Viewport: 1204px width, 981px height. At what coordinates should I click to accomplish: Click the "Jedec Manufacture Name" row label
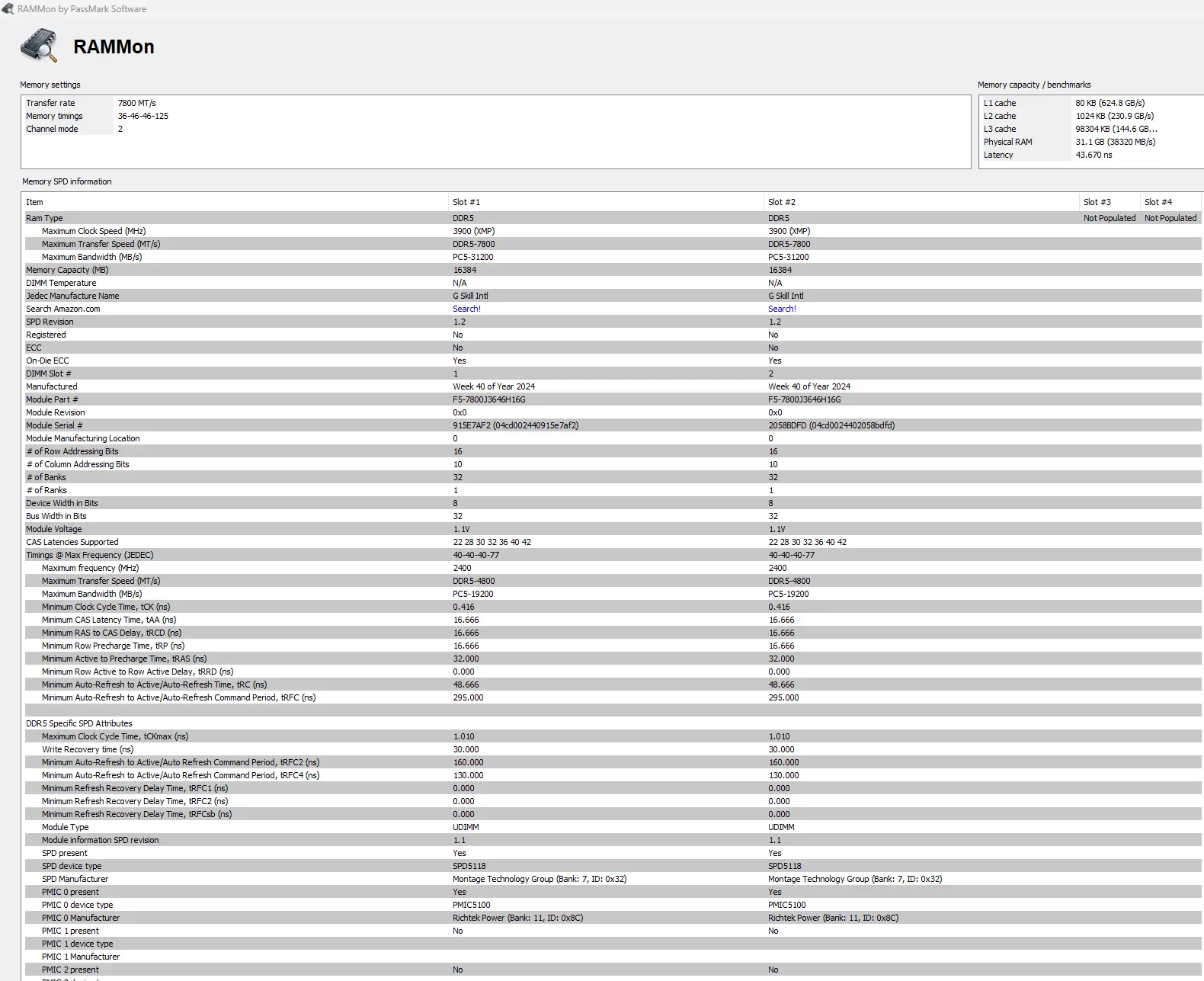pos(72,296)
